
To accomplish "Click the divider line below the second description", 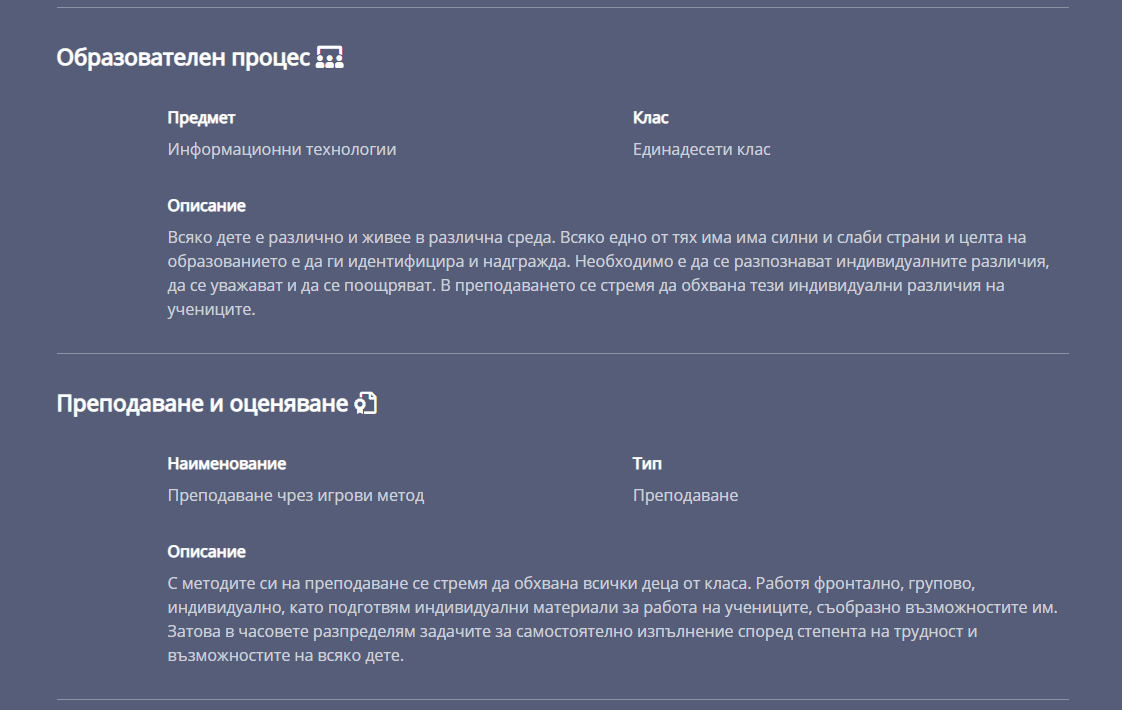I will coord(562,699).
